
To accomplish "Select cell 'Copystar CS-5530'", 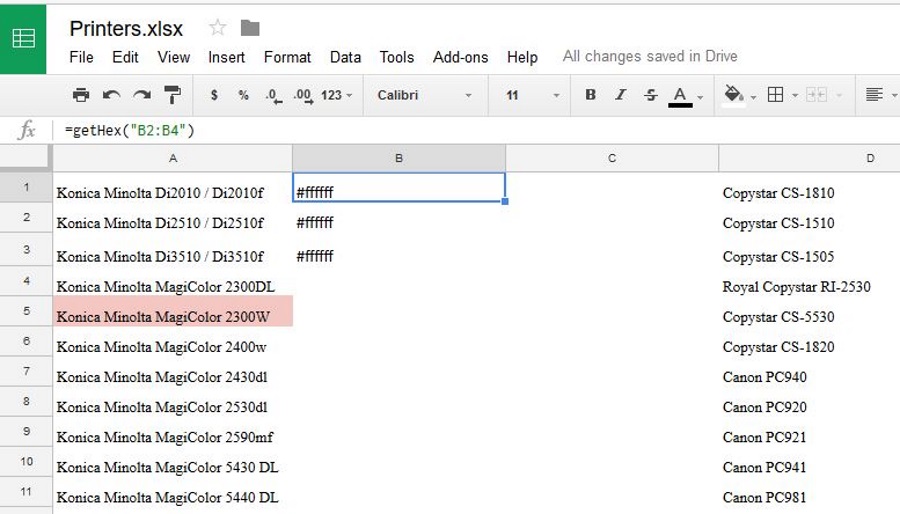I will pyautogui.click(x=809, y=311).
